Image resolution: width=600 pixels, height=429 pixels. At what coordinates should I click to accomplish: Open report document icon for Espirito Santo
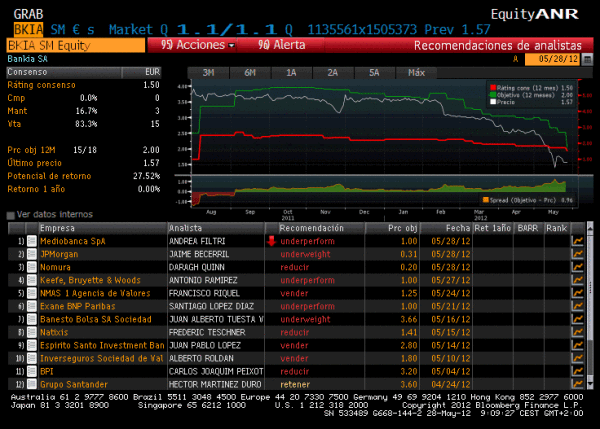[x=32, y=345]
